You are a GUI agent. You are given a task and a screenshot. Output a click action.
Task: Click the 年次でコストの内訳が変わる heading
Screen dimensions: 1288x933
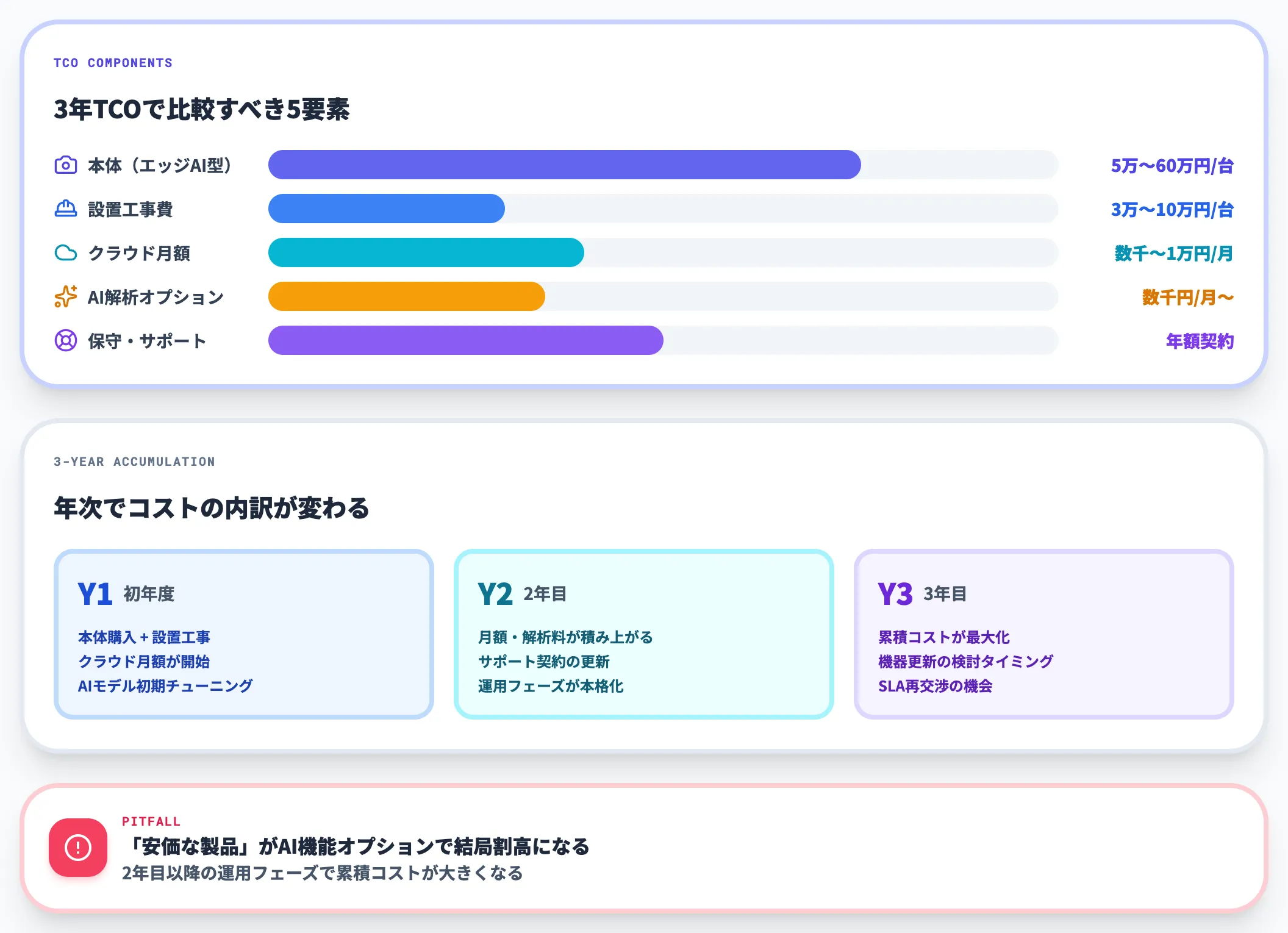tap(212, 508)
